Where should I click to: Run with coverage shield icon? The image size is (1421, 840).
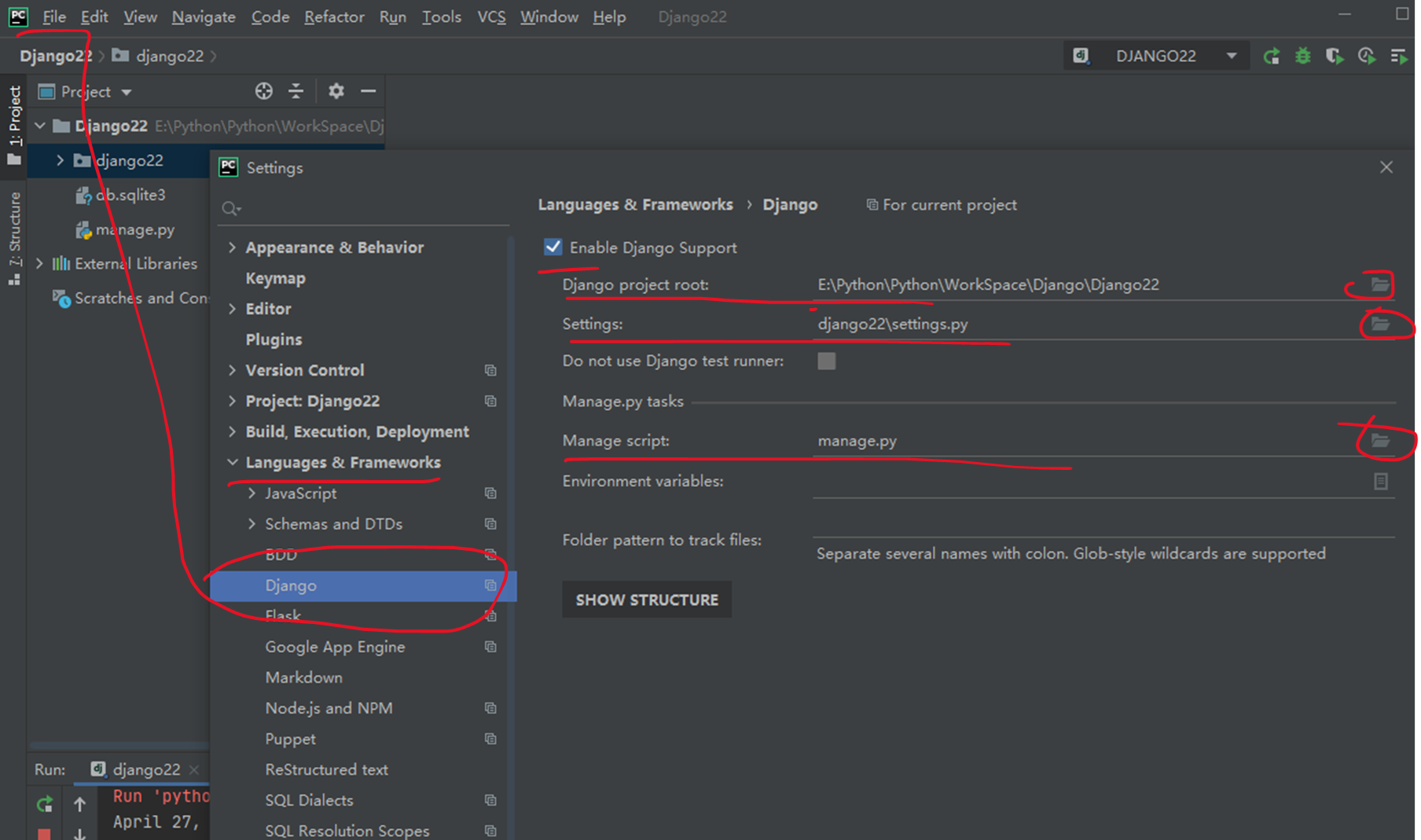pos(1335,56)
